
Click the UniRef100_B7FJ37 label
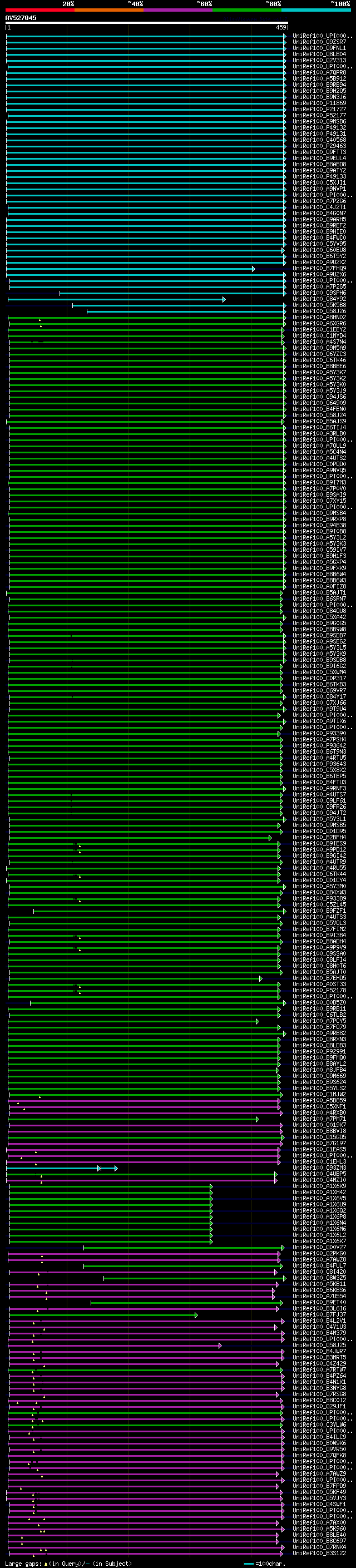pyautogui.click(x=319, y=1315)
